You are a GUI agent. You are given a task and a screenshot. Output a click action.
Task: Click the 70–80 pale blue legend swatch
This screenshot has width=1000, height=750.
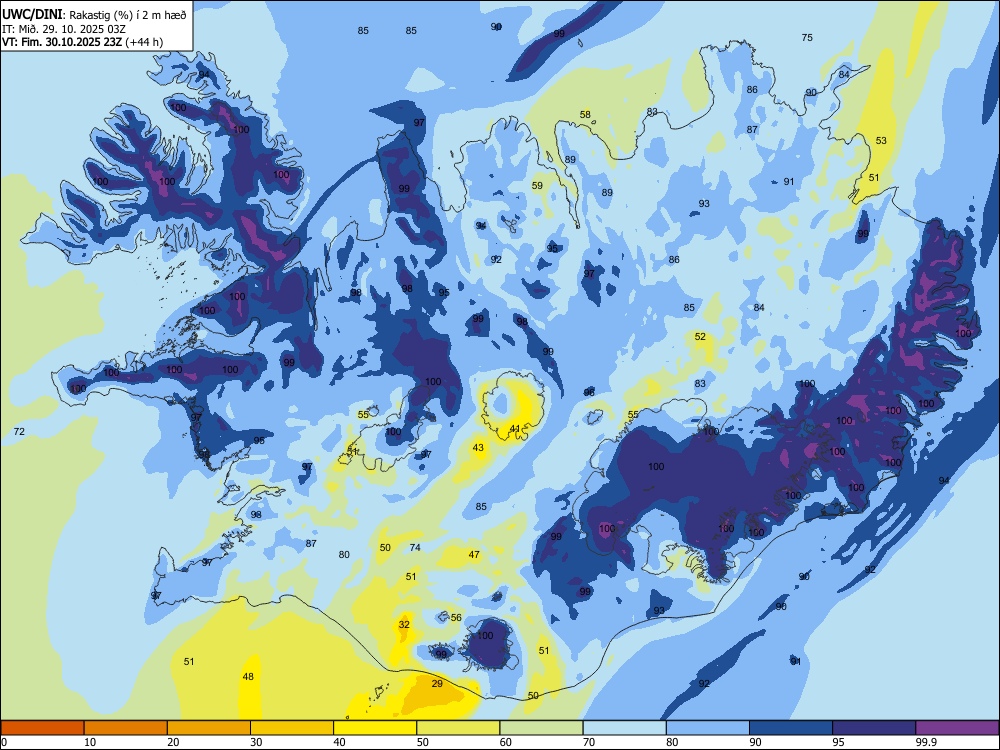pyautogui.click(x=624, y=728)
